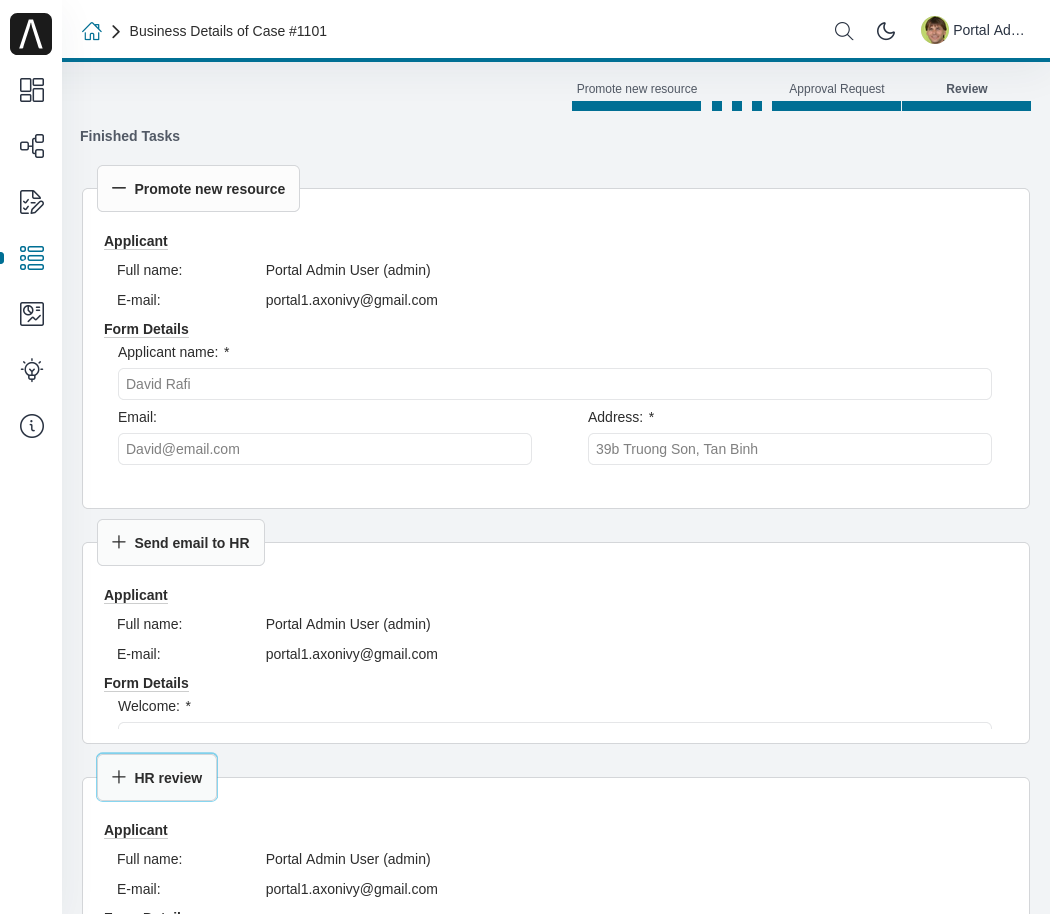Open the Portal Admin user menu
The image size is (1050, 914).
coord(973,31)
